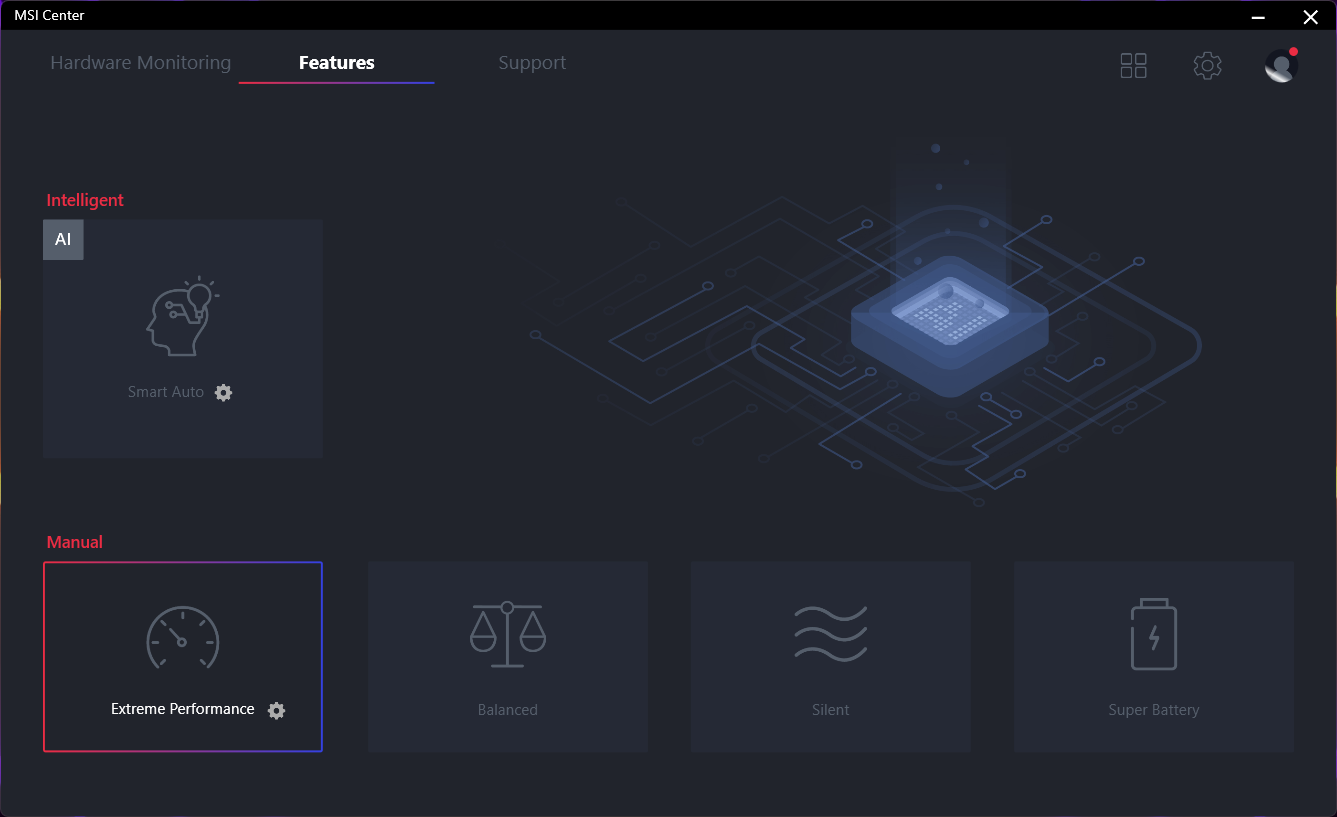Click the Extreme Performance speedometer icon
Image resolution: width=1337 pixels, height=817 pixels.
click(183, 637)
